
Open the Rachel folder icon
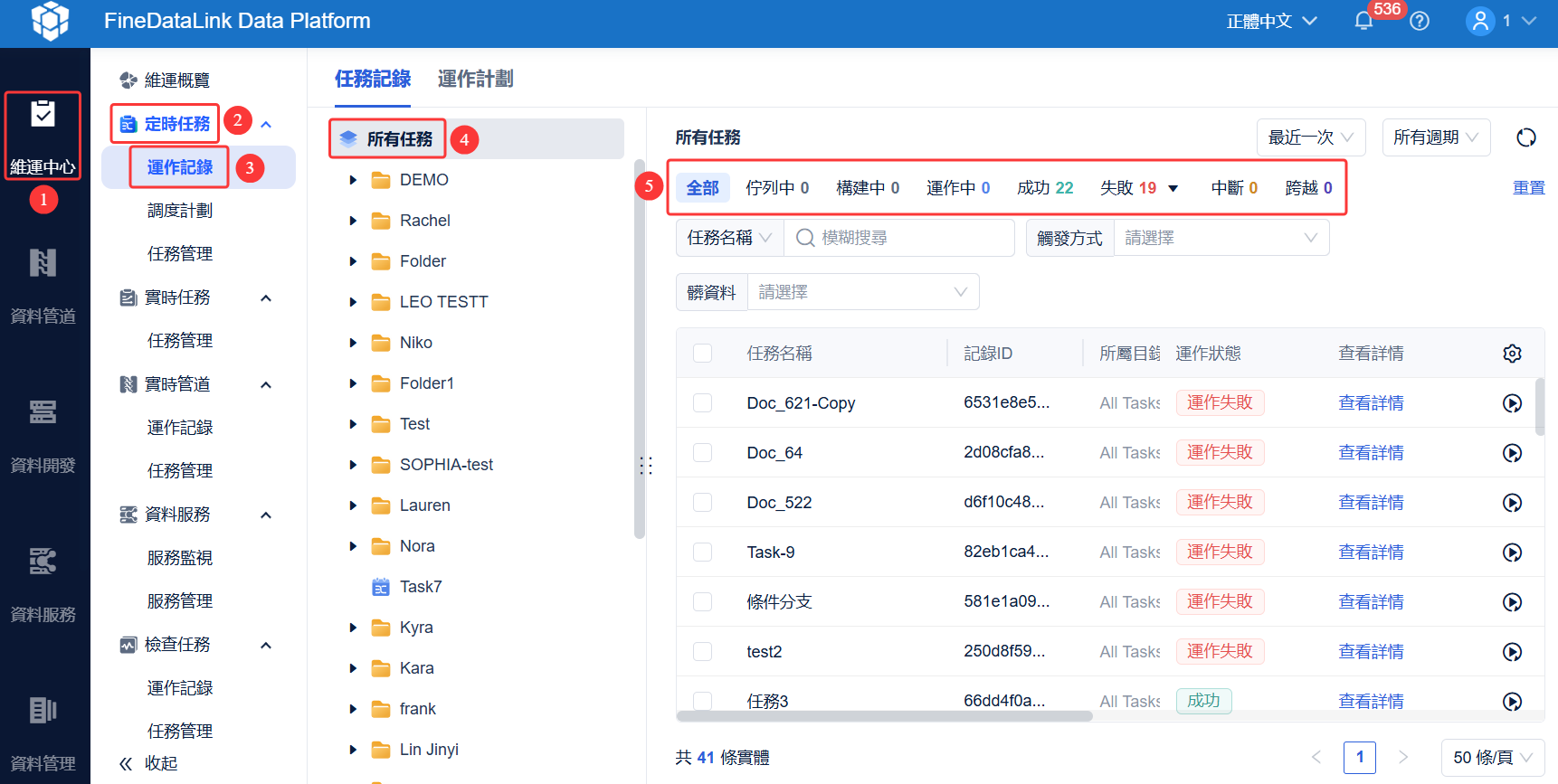pyautogui.click(x=381, y=221)
